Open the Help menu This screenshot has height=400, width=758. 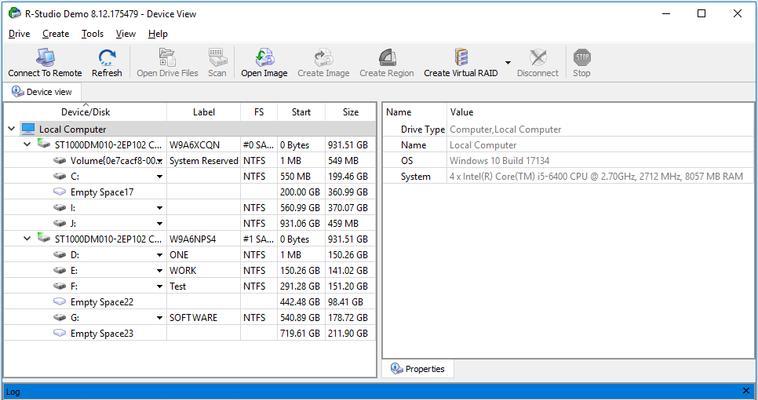158,34
